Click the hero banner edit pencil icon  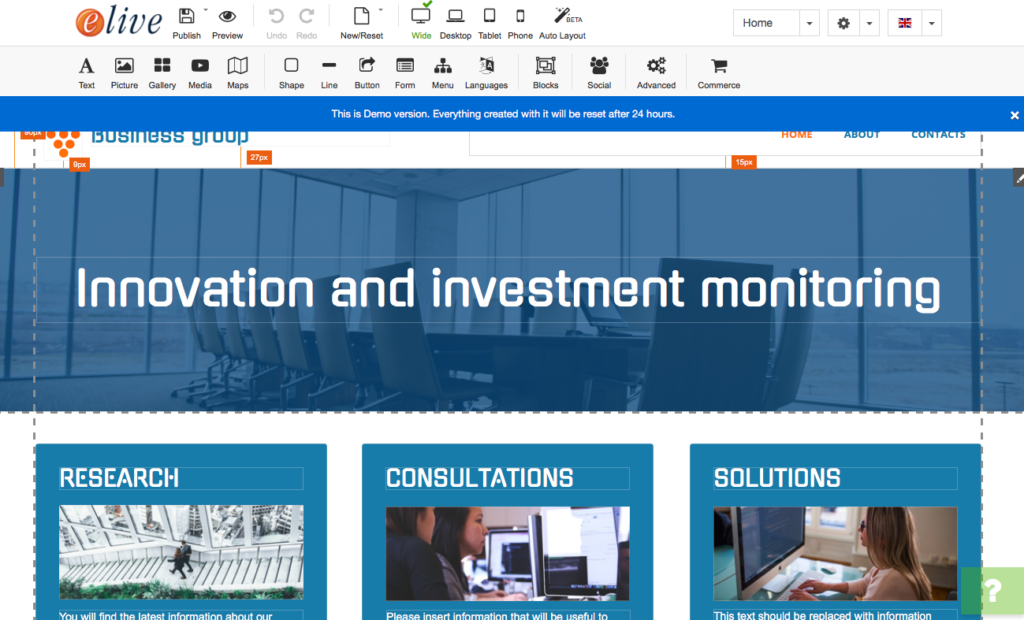tap(1018, 178)
